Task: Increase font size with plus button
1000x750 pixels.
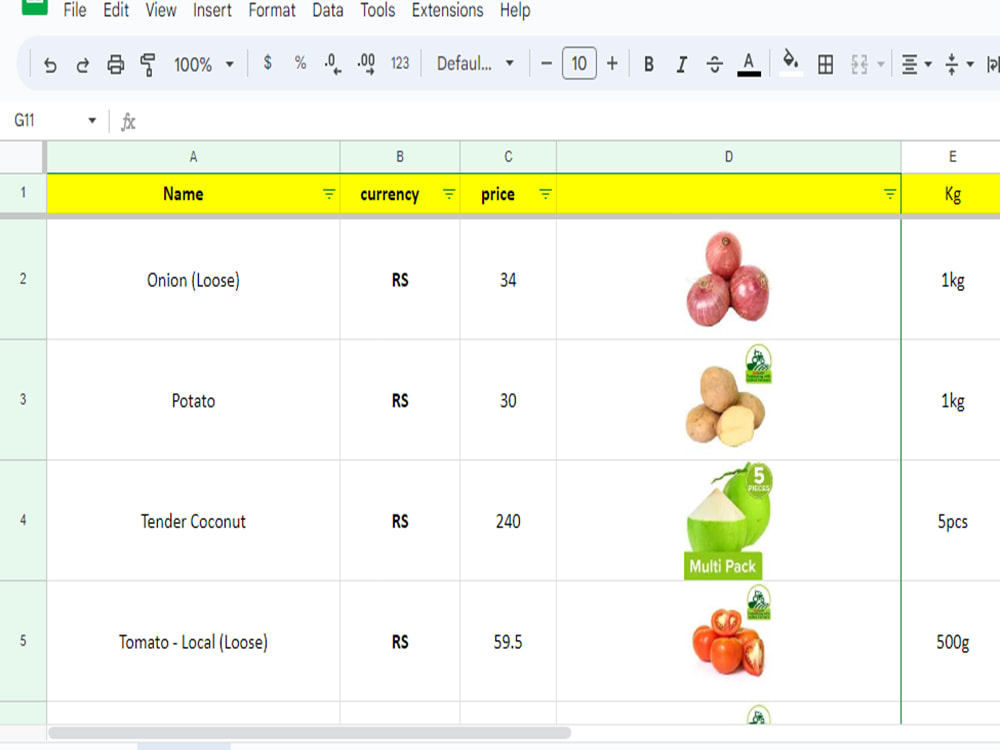Action: pos(612,63)
